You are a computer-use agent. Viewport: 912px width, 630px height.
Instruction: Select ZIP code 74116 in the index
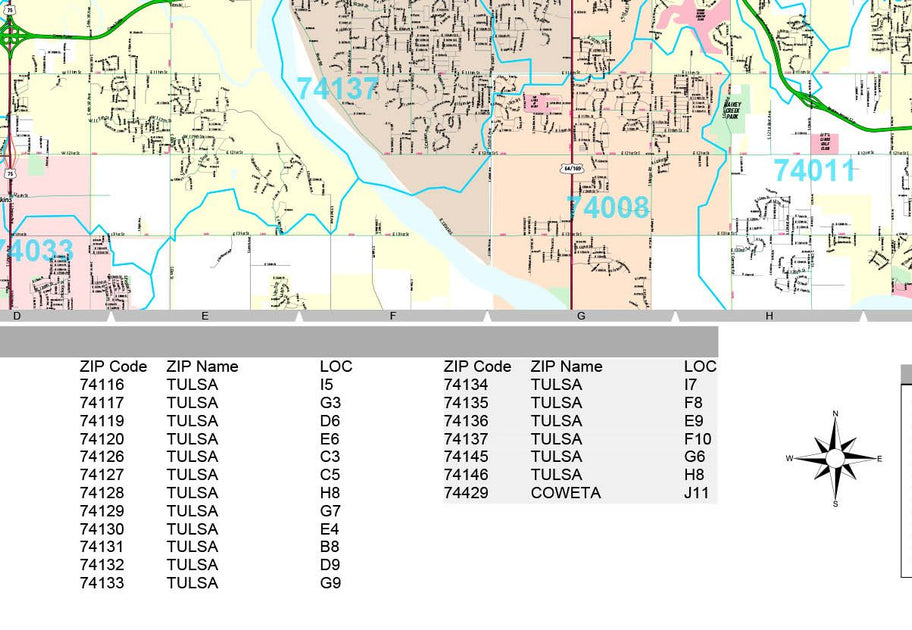[102, 385]
